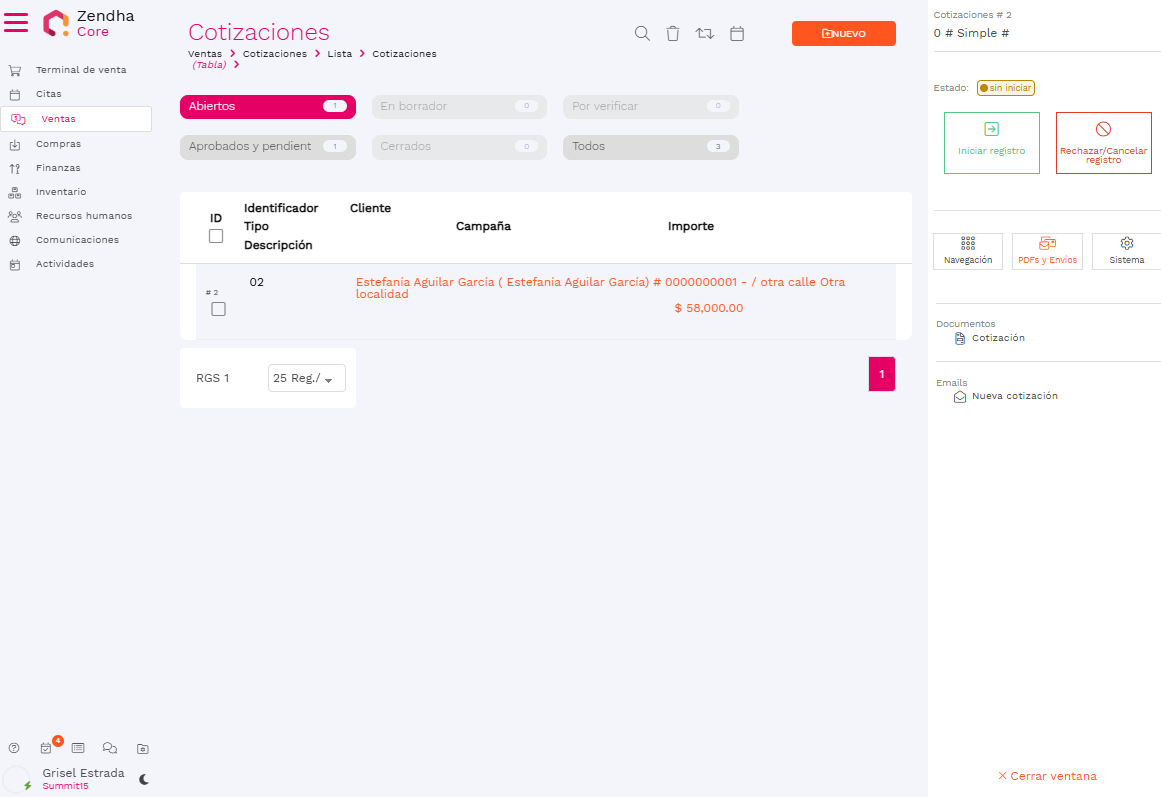Image resolution: width=1161 pixels, height=797 pixels.
Task: Click the refresh arrows icon
Action: click(705, 34)
